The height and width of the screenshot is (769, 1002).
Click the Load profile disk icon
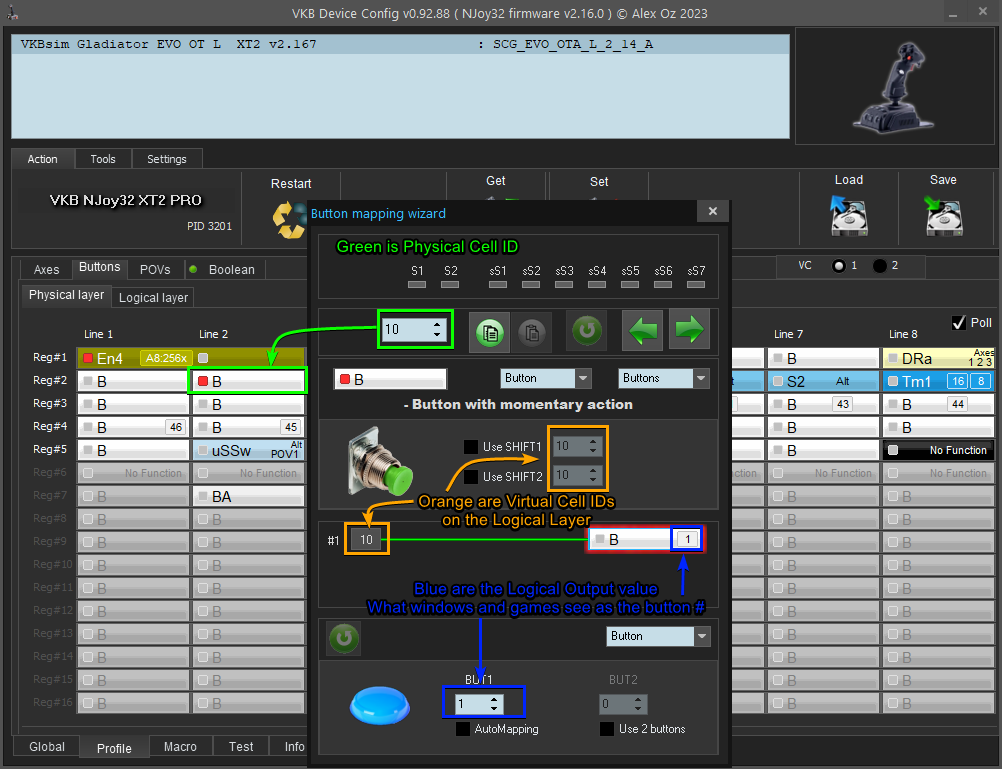pos(848,215)
